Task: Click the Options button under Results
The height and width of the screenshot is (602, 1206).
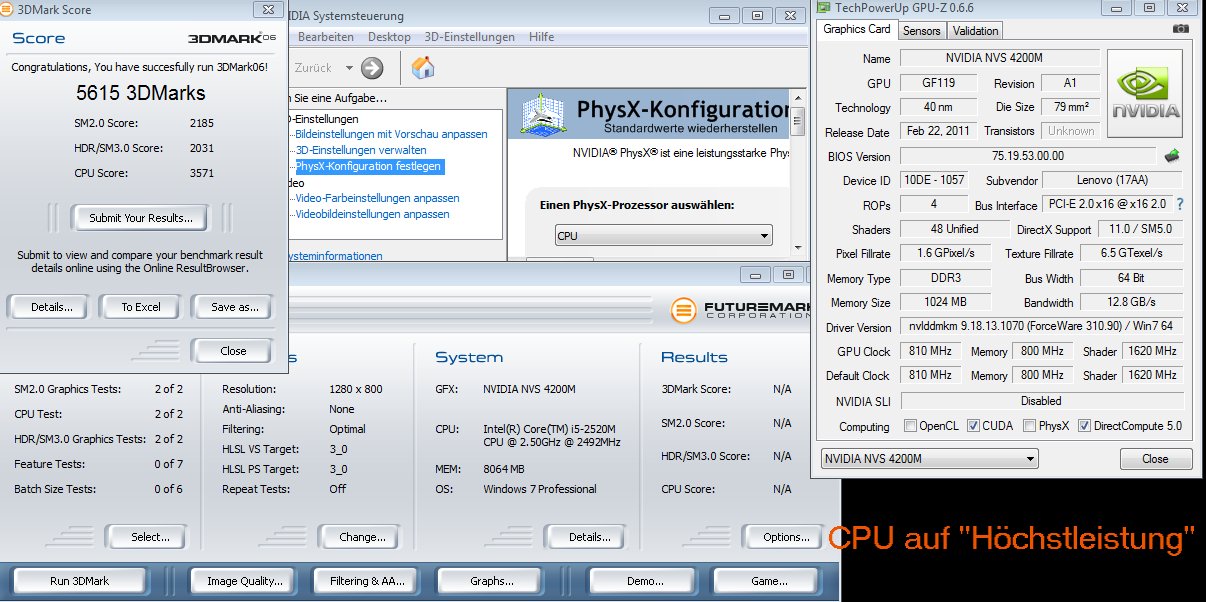Action: [x=786, y=537]
